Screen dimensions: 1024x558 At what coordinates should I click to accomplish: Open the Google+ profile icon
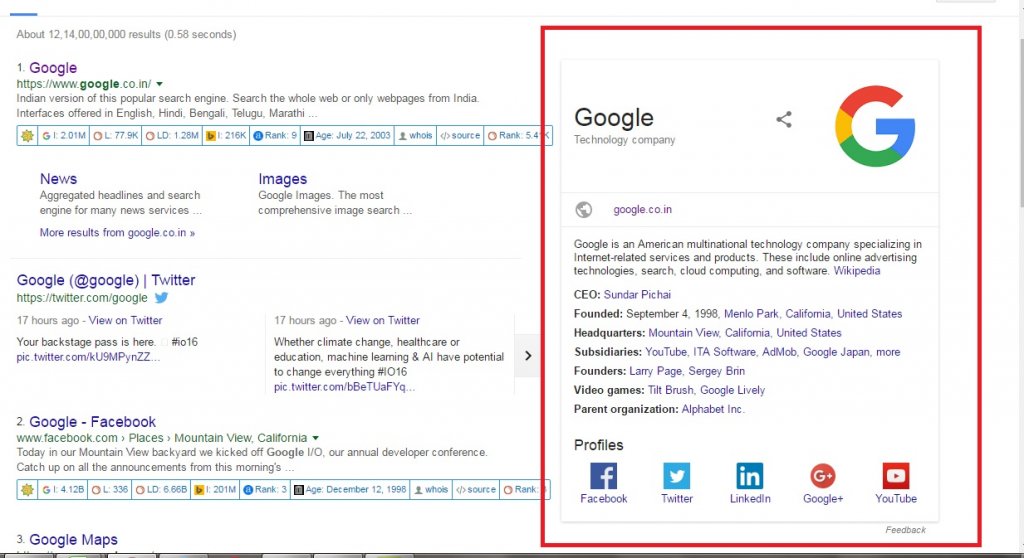[x=823, y=476]
